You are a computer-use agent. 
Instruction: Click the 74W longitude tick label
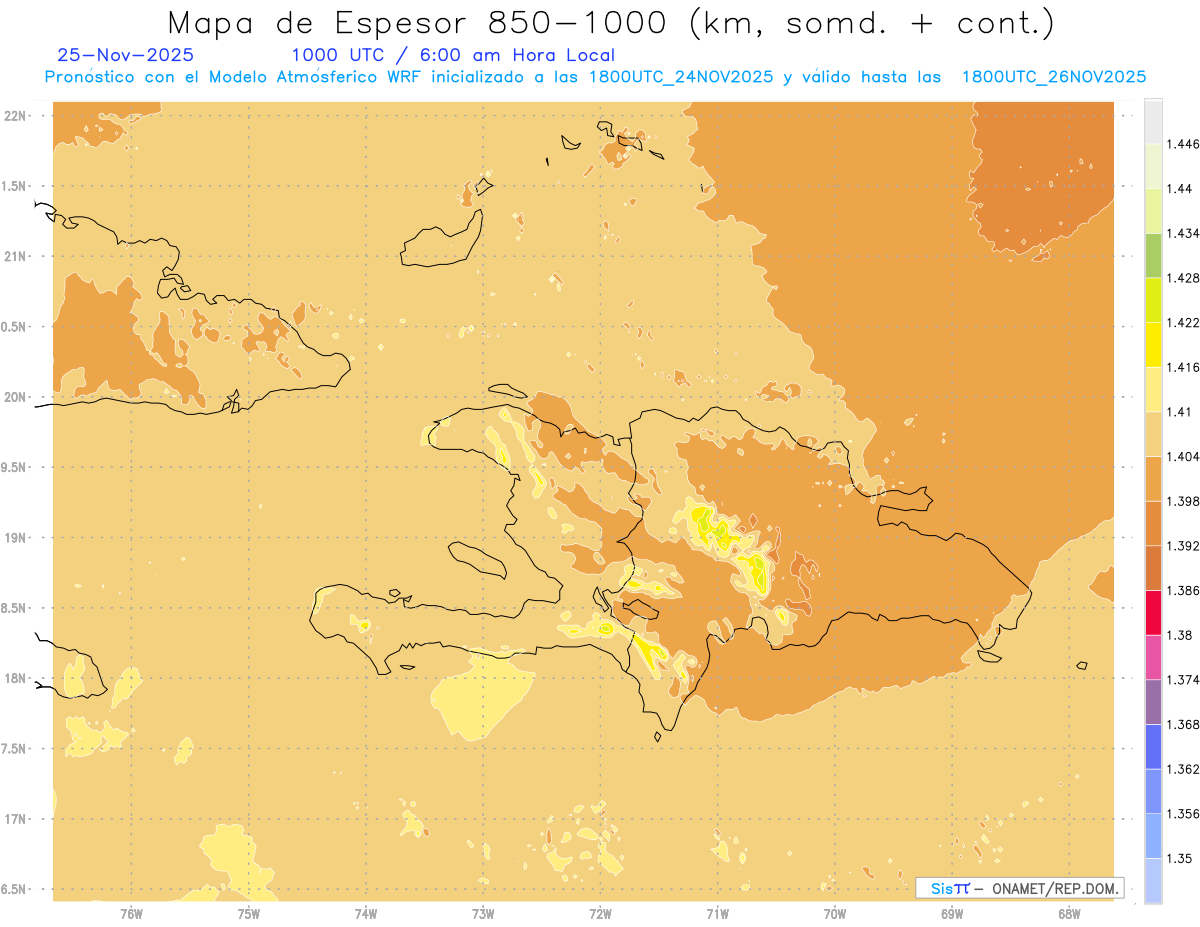366,913
